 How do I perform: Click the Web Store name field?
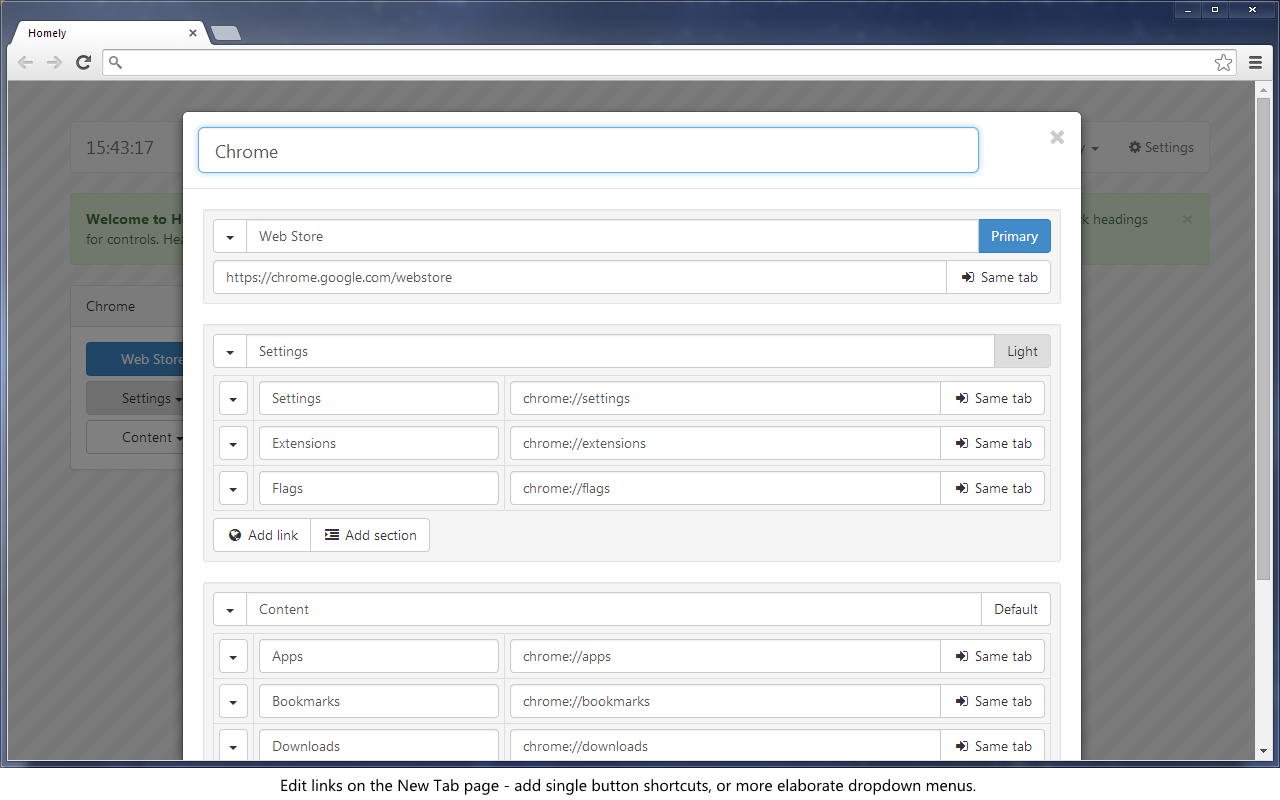point(612,236)
